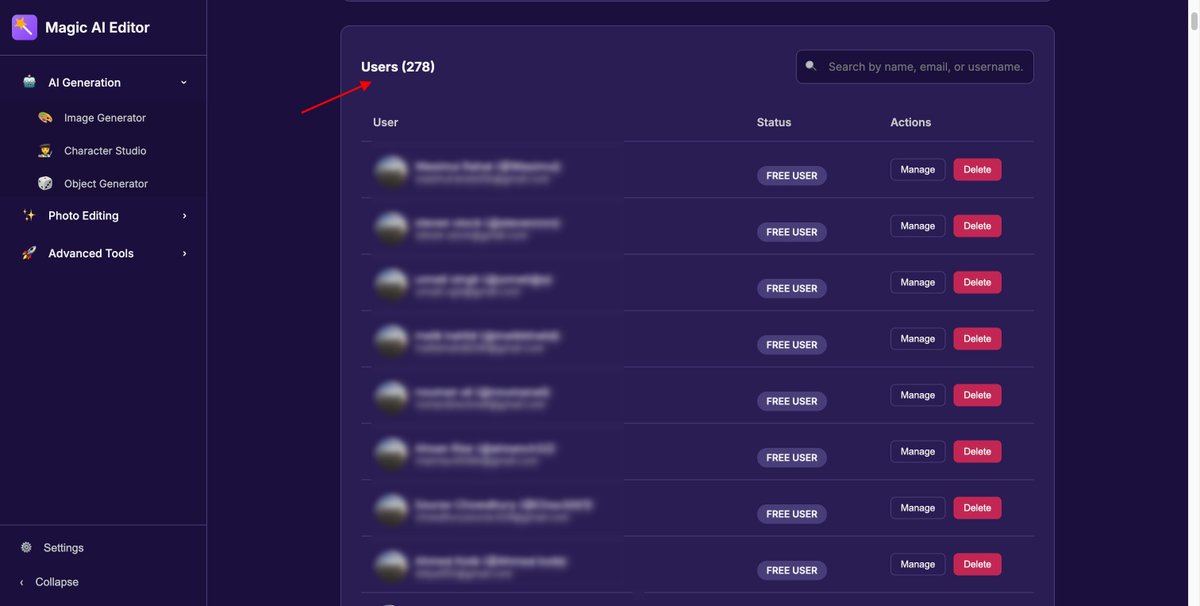This screenshot has height=606, width=1200.
Task: Click the Collapse sidebar arrow
Action: tap(23, 582)
